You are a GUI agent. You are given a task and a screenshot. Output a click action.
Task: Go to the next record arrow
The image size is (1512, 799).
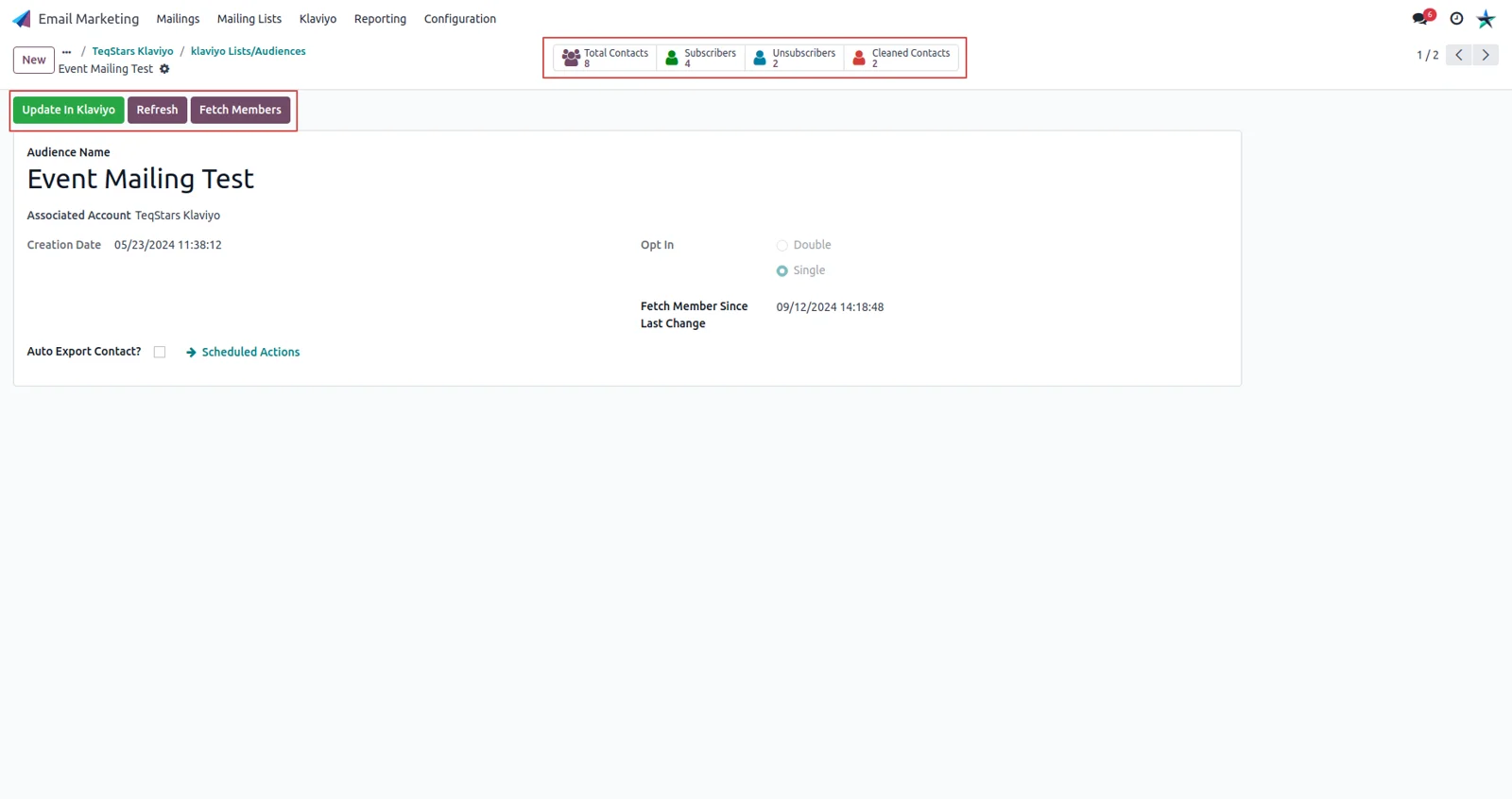pyautogui.click(x=1486, y=55)
